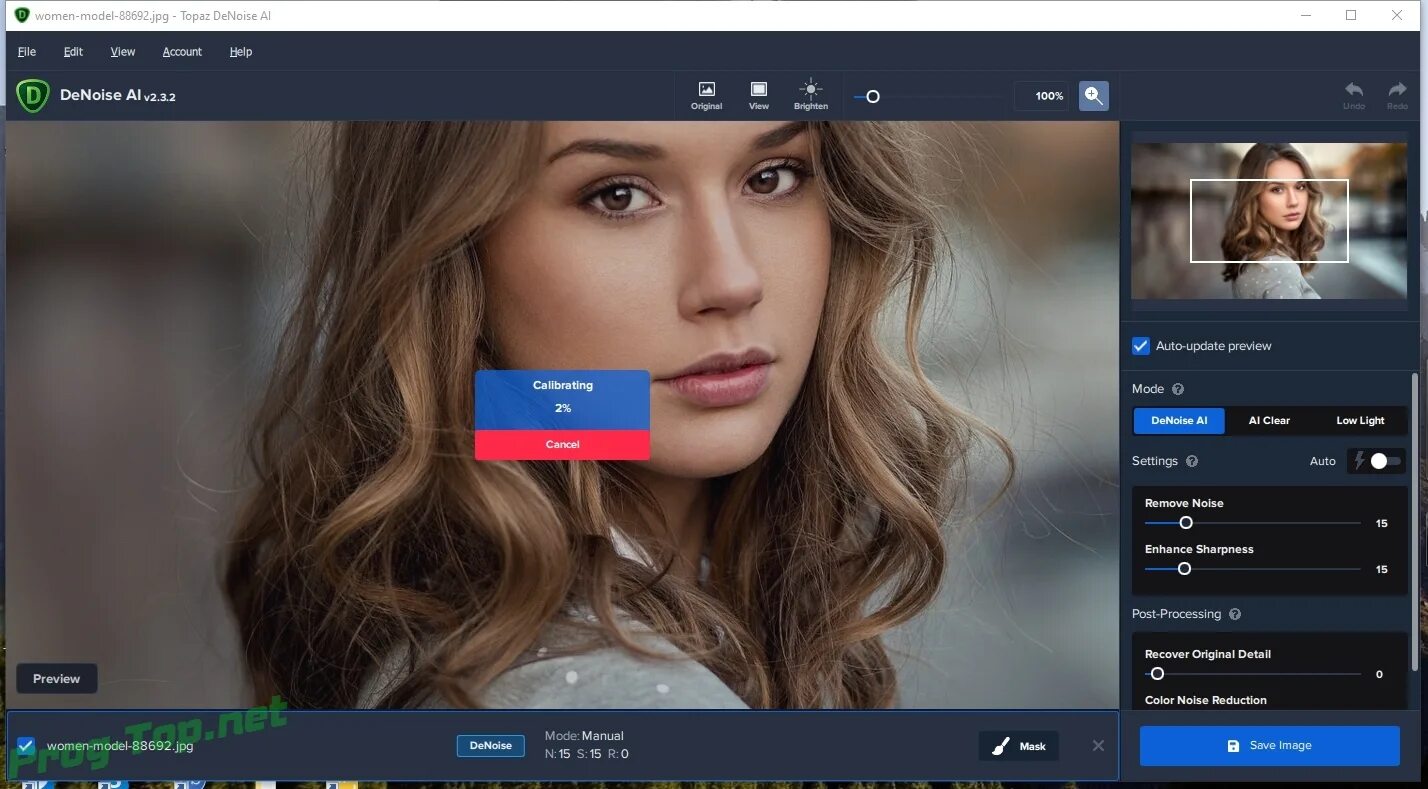Cancel the calibrating process
Image resolution: width=1428 pixels, height=789 pixels.
coord(562,445)
